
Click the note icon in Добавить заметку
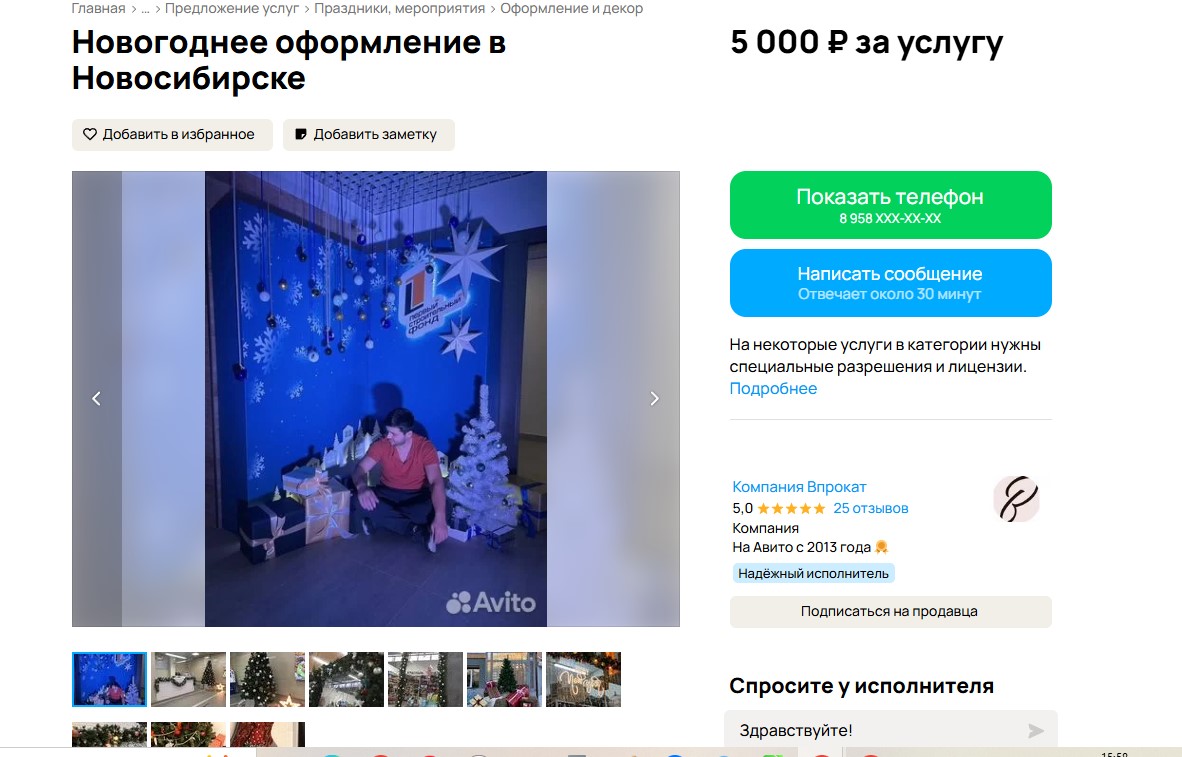click(301, 134)
